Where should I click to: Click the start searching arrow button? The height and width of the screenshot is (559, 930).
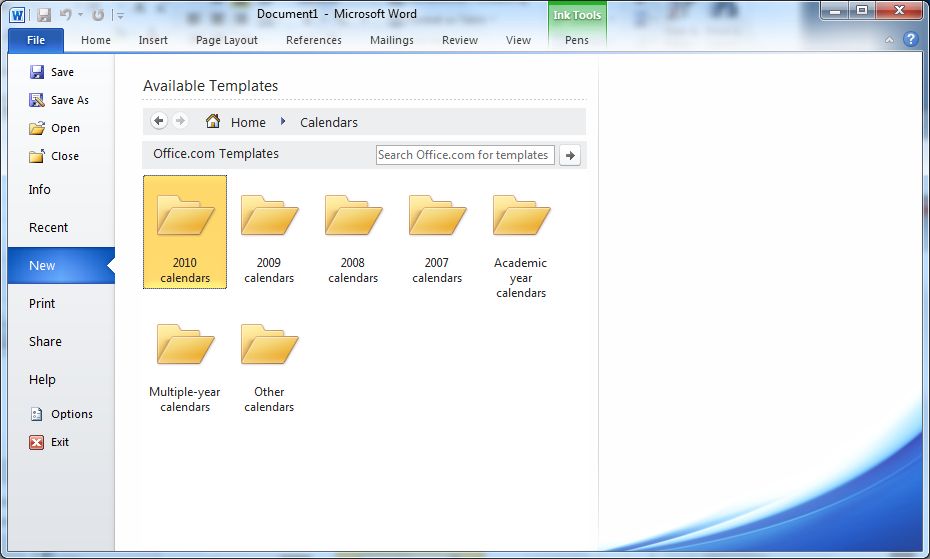[569, 155]
